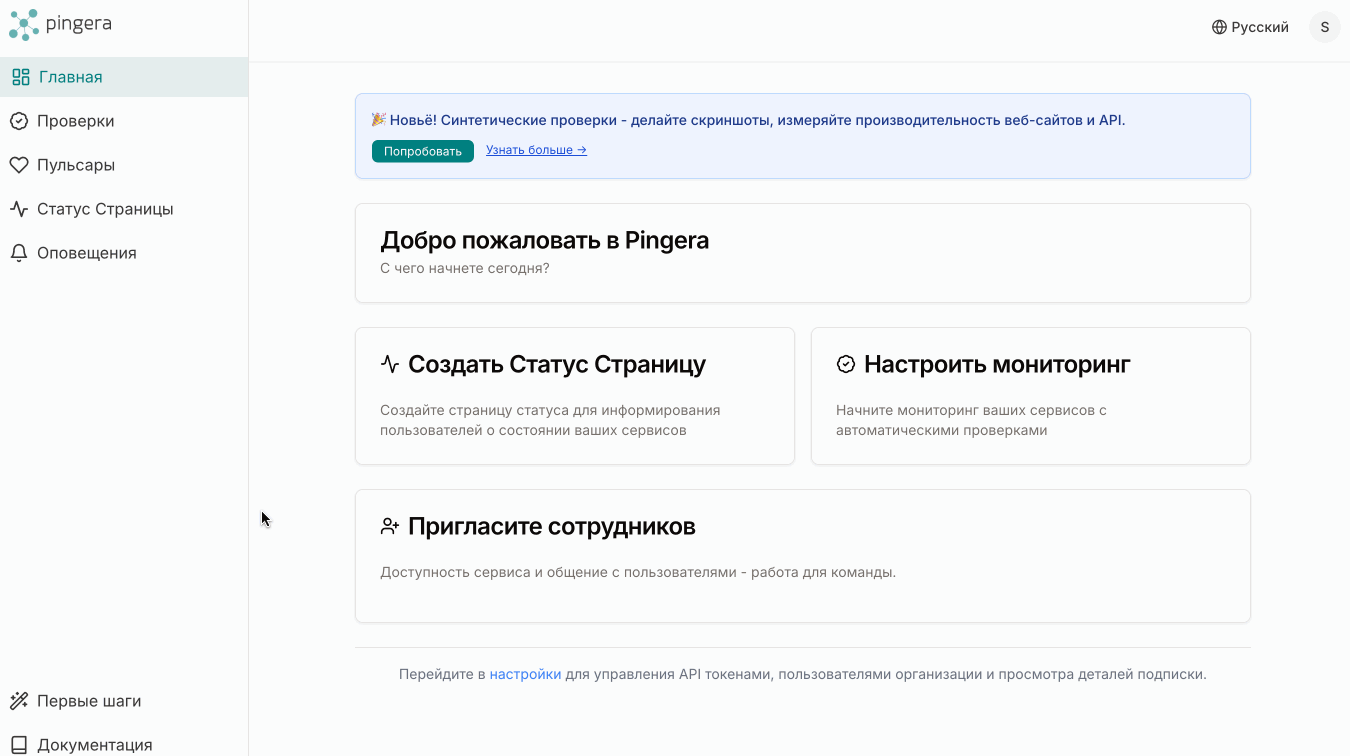Click the check icon in Настроить мониторинг card
This screenshot has height=756, width=1350.
[x=846, y=364]
